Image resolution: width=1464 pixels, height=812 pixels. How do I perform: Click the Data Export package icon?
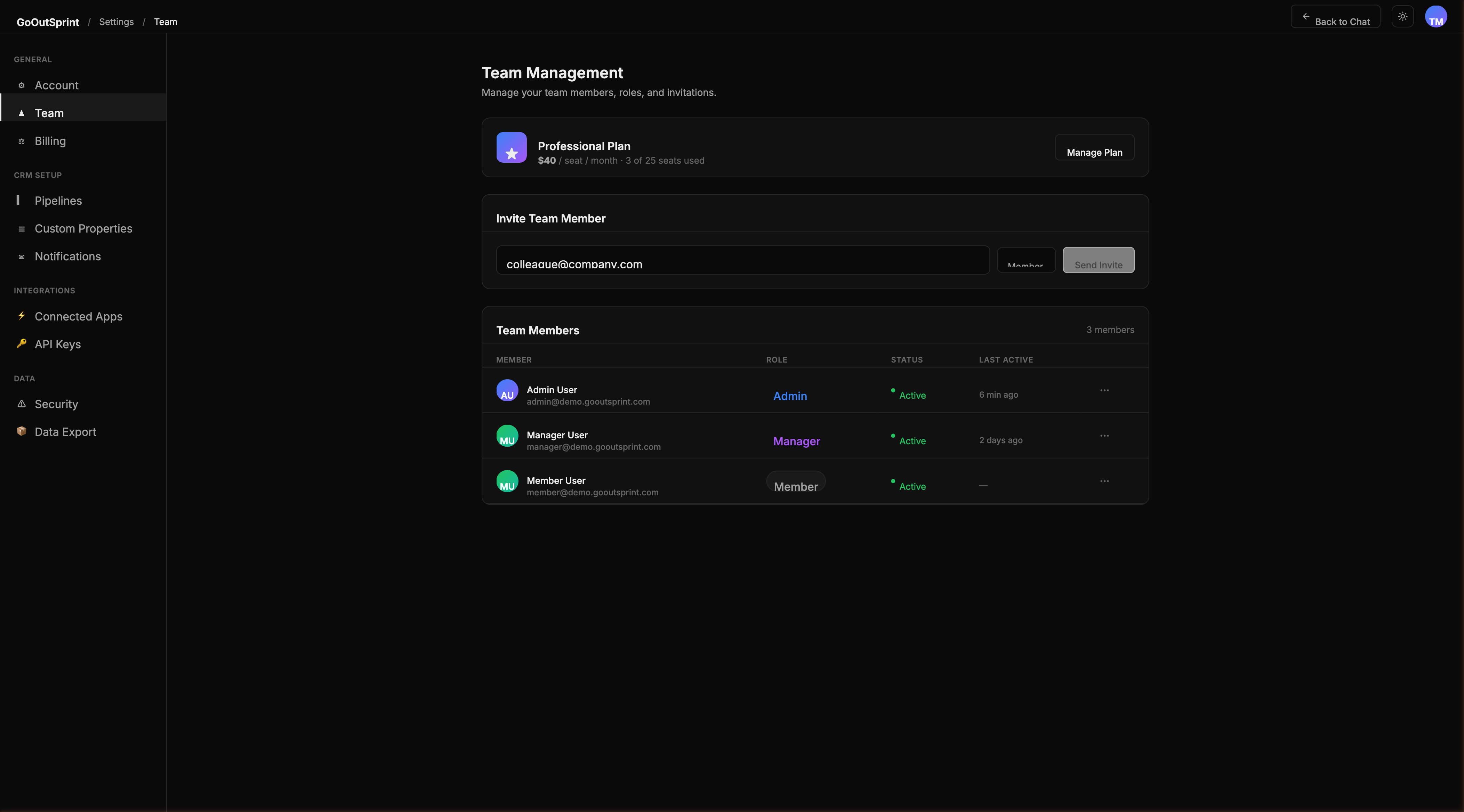click(22, 431)
